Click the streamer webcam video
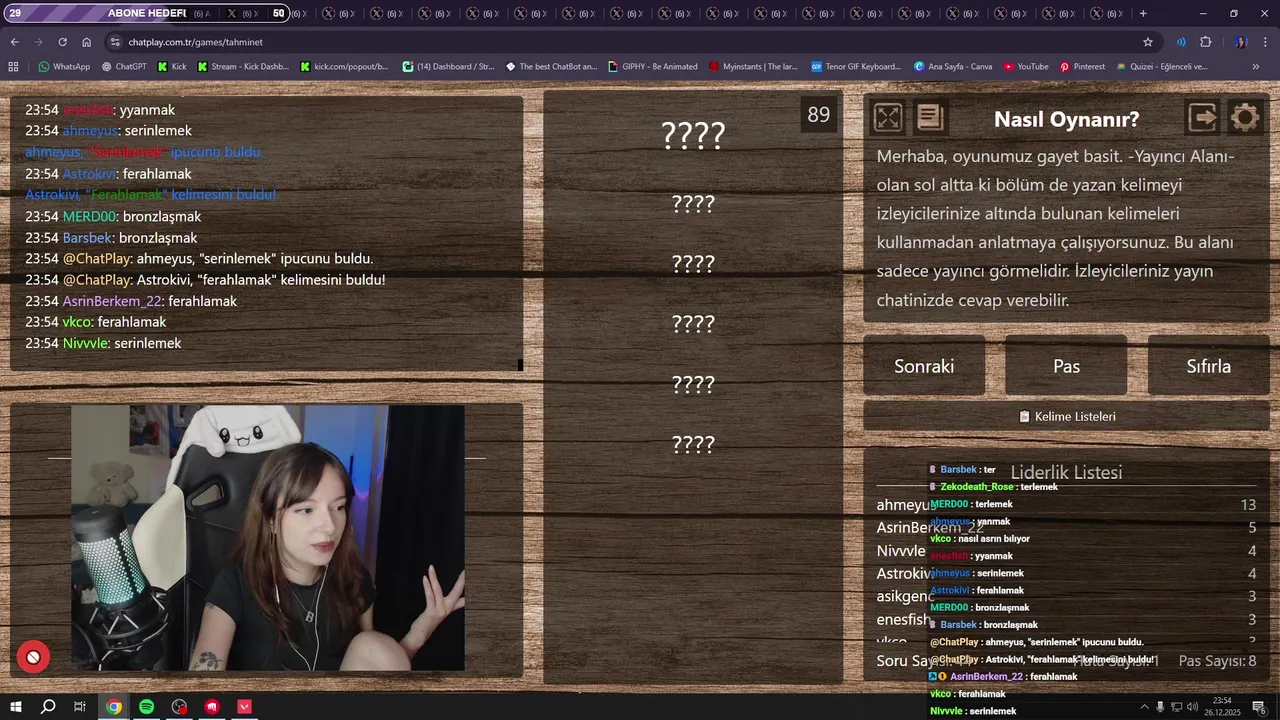The height and width of the screenshot is (720, 1280). click(267, 538)
